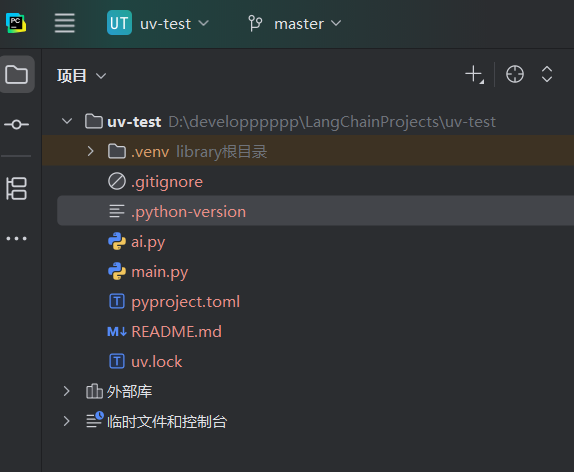The height and width of the screenshot is (472, 574).
Task: Click the expand/collapse all arrows icon
Action: [x=547, y=74]
